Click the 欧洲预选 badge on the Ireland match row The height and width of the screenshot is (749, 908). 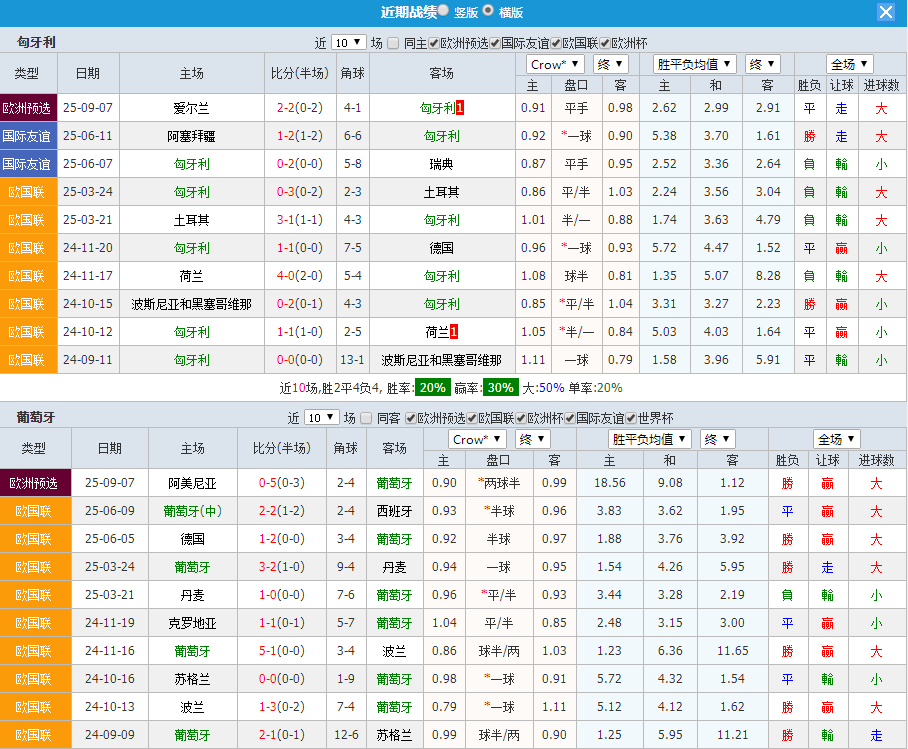click(x=29, y=108)
